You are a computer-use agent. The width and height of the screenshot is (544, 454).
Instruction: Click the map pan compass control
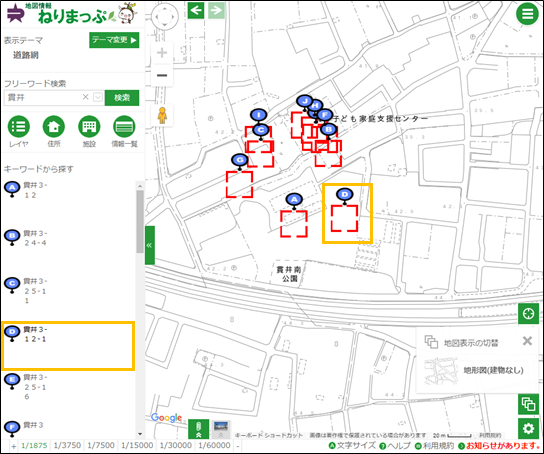click(x=165, y=16)
